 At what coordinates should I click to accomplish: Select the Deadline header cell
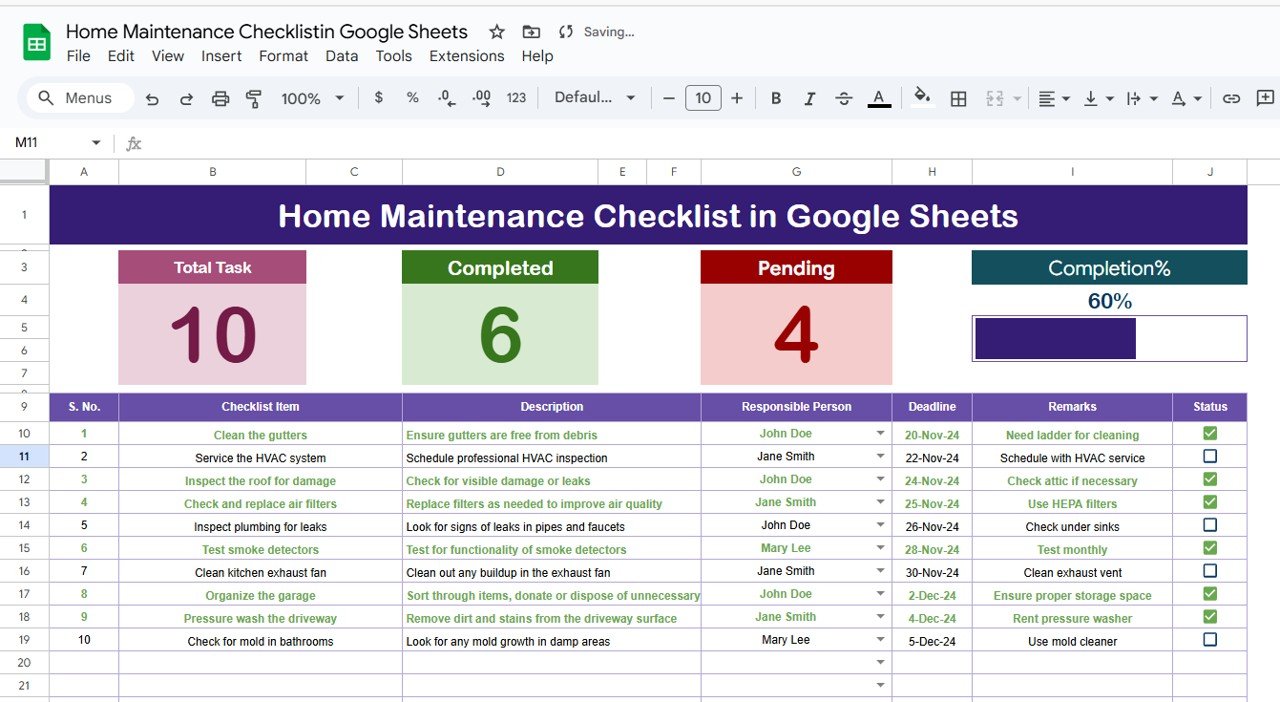[932, 407]
